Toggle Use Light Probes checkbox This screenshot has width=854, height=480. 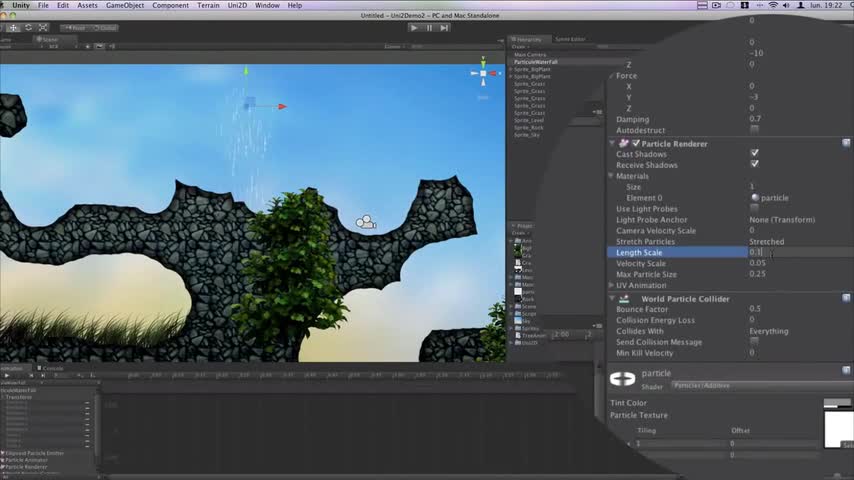pyautogui.click(x=754, y=208)
